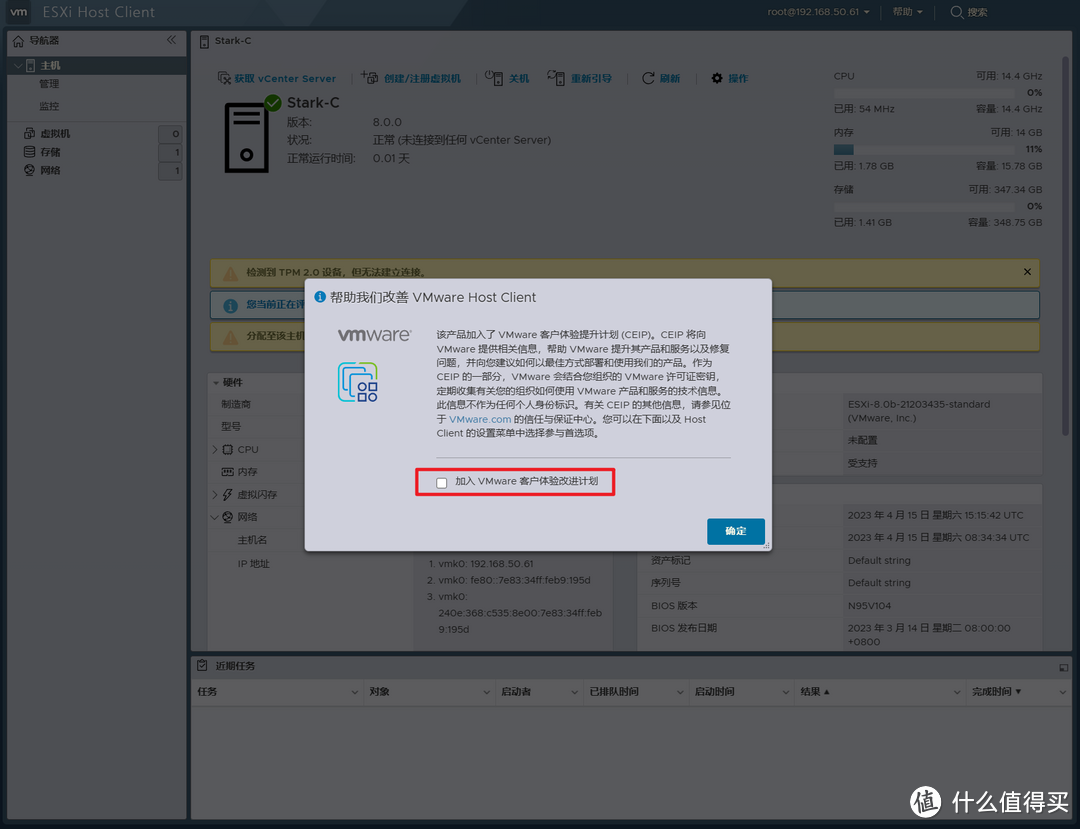The height and width of the screenshot is (829, 1080).
Task: Open 监控 under host in navigator
Action: tap(49, 106)
